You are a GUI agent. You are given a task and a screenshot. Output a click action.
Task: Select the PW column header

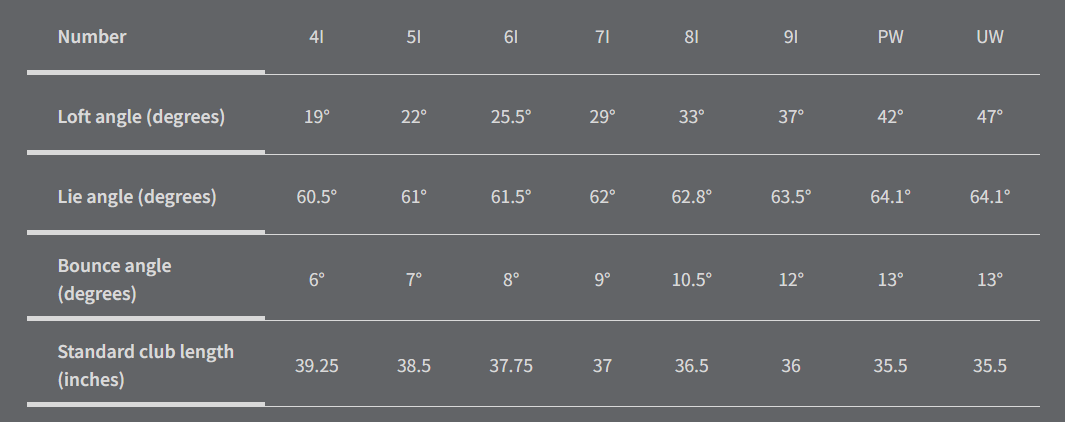(890, 38)
